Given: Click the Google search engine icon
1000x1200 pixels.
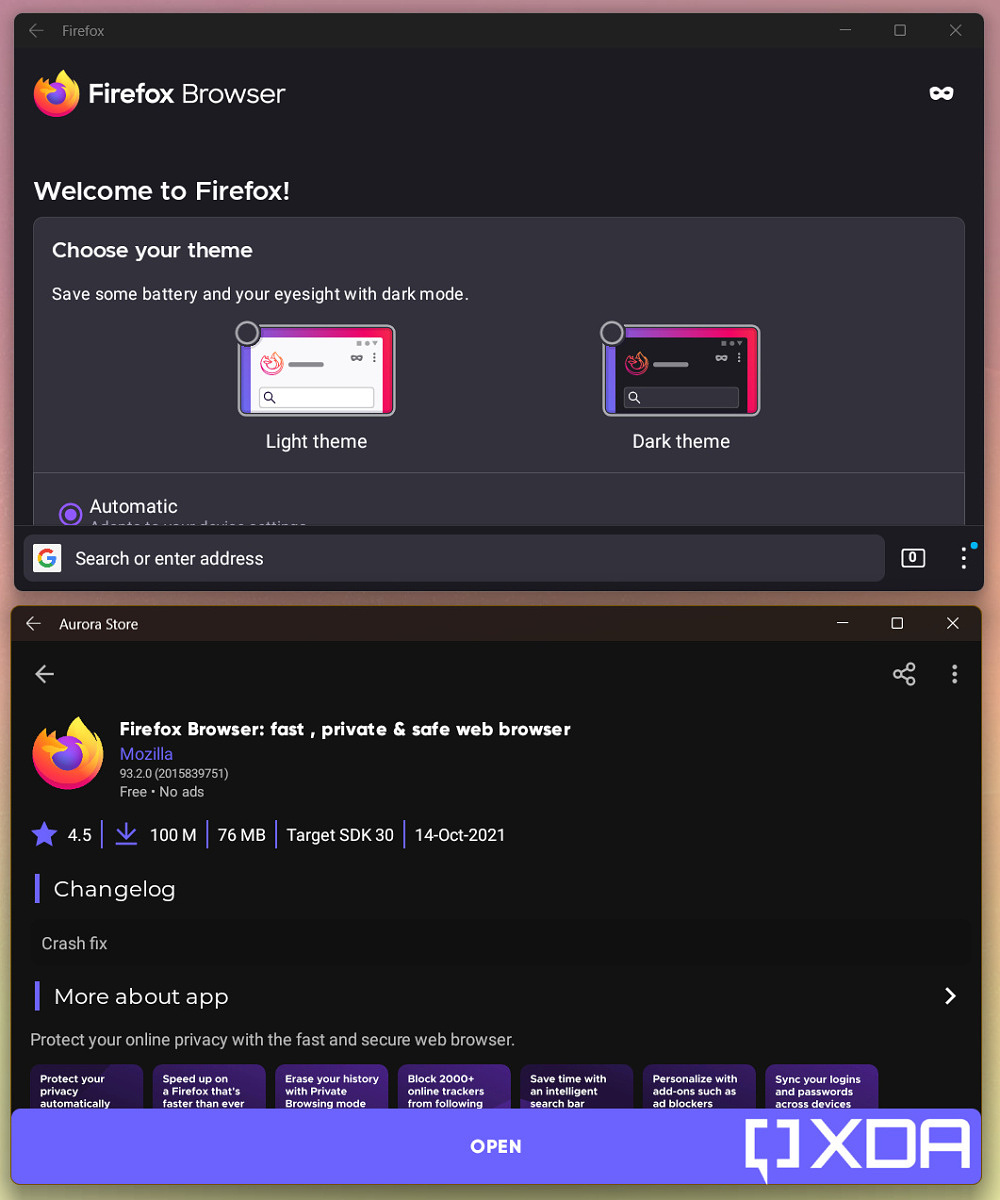Looking at the screenshot, I should pyautogui.click(x=47, y=558).
